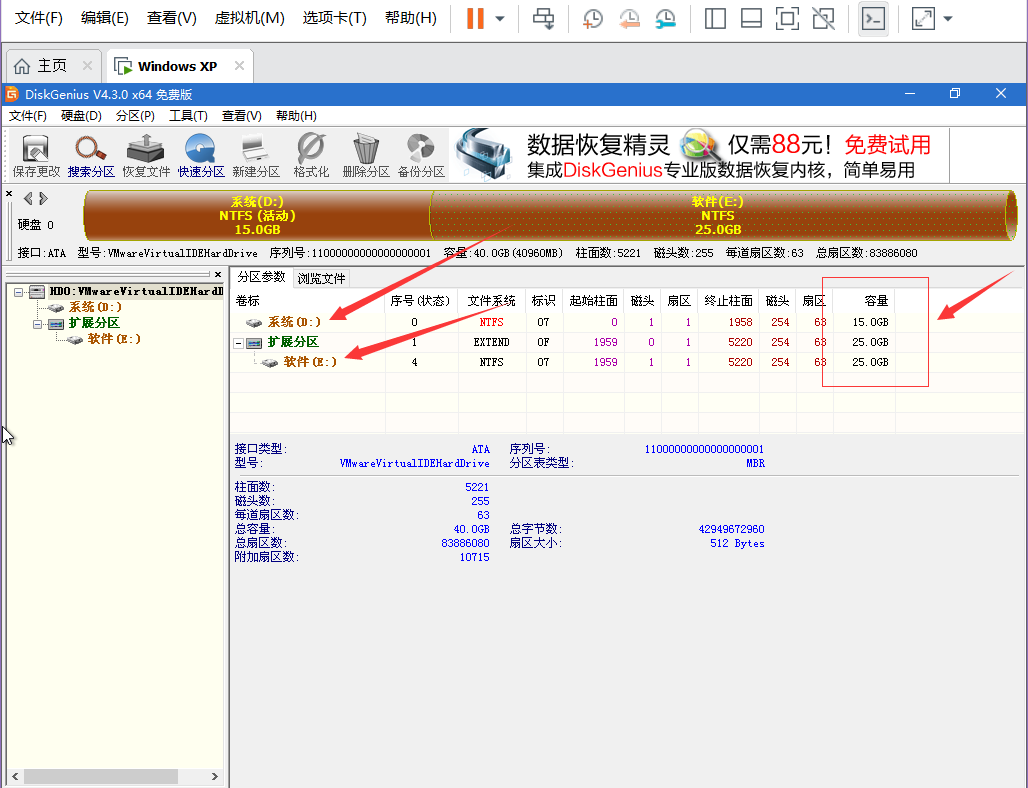Close the Windows XP tab

[239, 66]
